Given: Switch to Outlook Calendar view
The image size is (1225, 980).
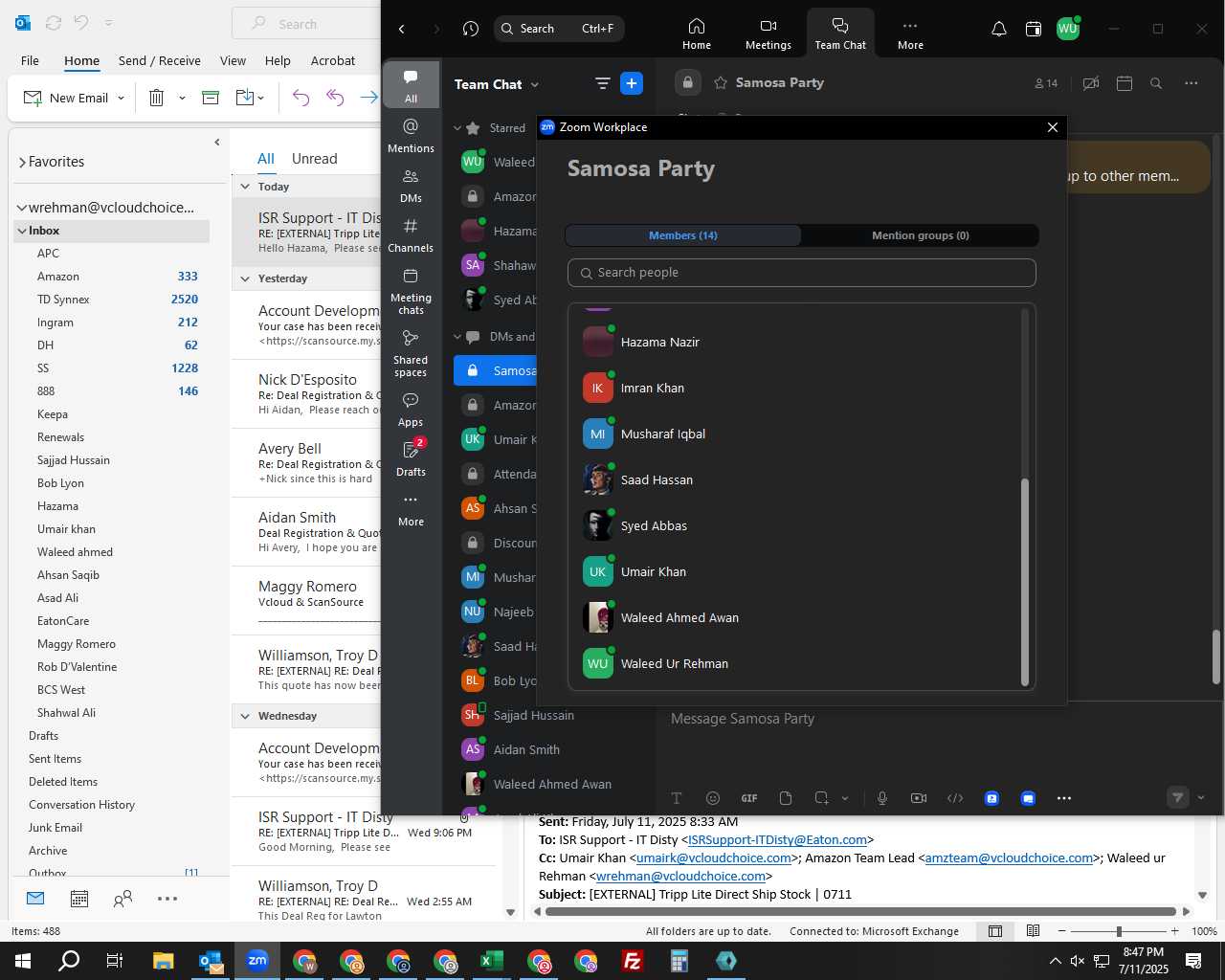Looking at the screenshot, I should pos(79,899).
